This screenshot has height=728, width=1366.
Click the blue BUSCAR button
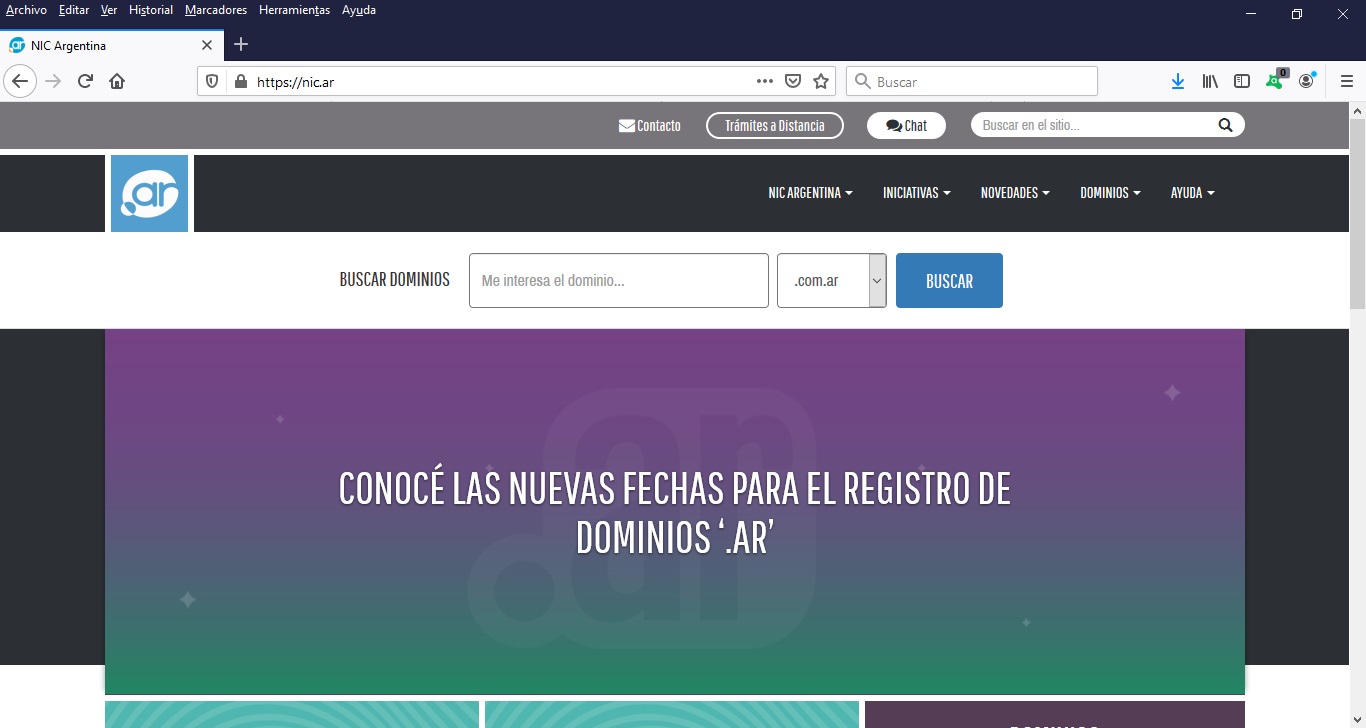coord(949,280)
